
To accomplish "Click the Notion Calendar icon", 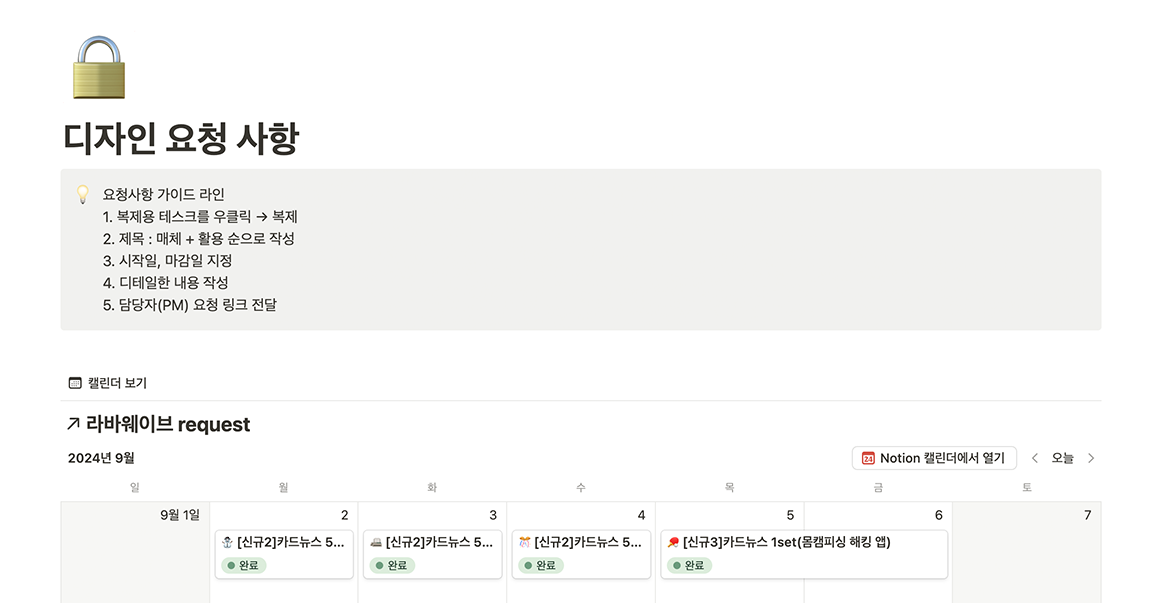I will [868, 458].
